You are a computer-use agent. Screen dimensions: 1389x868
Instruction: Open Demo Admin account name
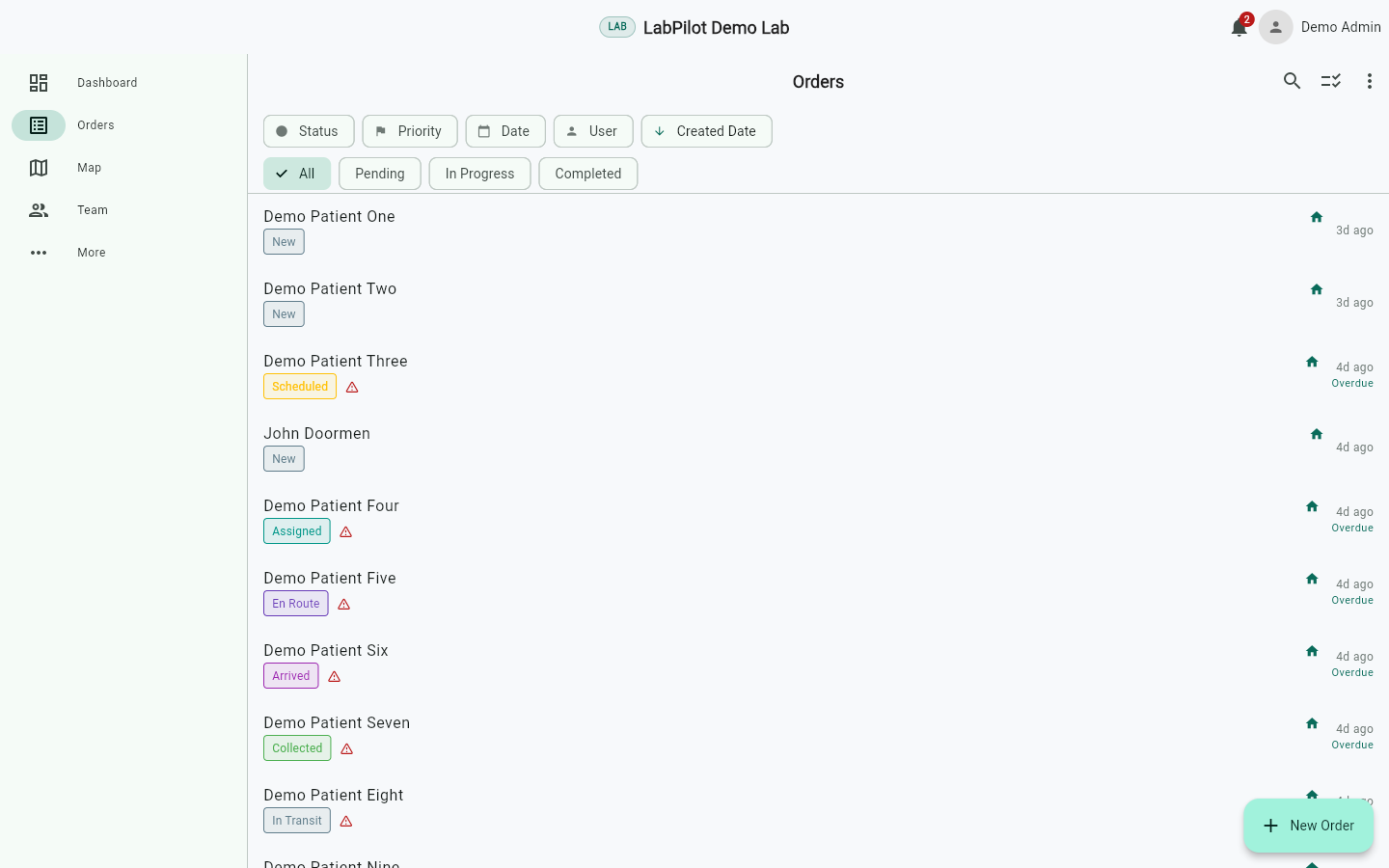coord(1341,27)
